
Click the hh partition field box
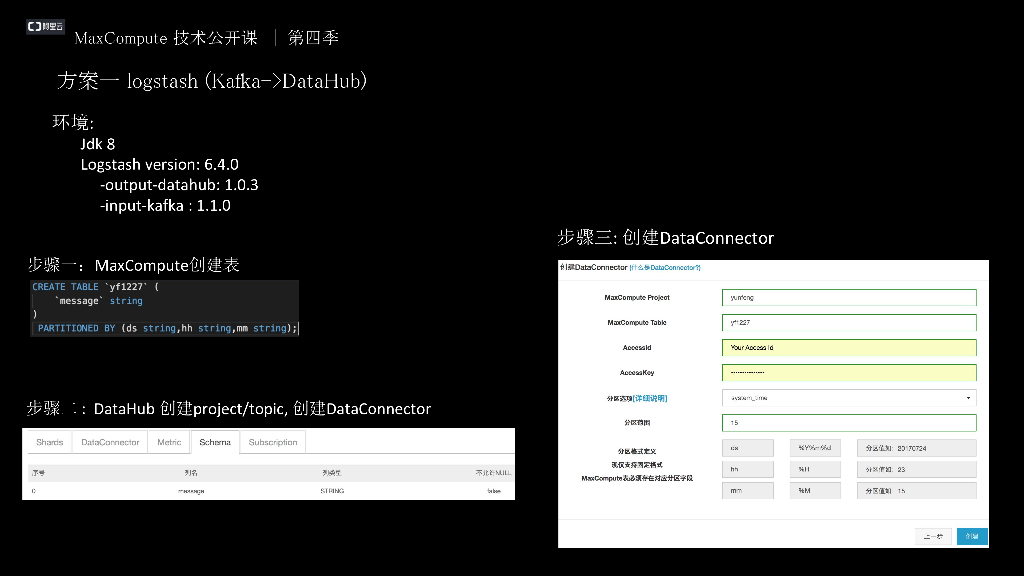748,469
